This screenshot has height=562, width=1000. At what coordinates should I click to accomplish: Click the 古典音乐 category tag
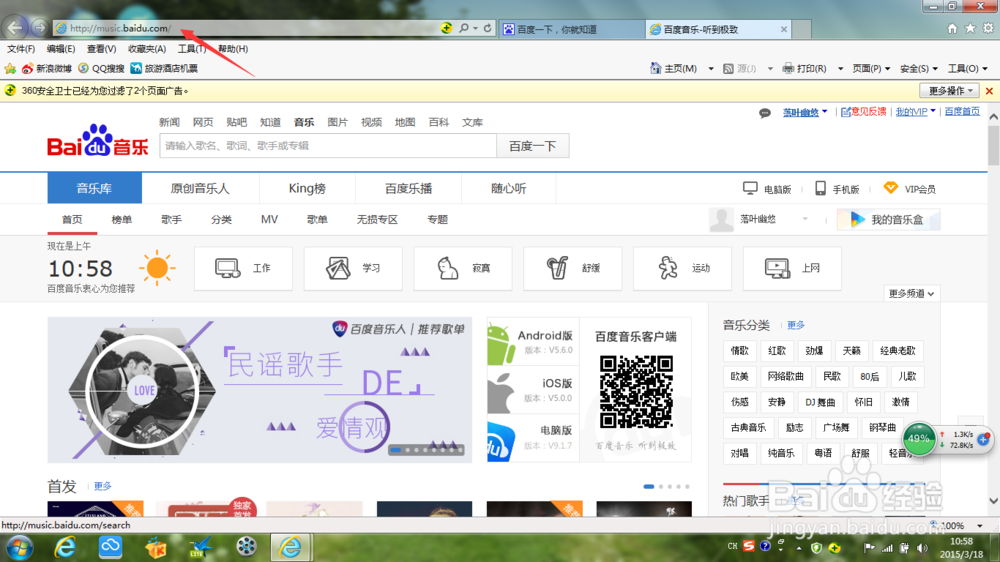pos(748,427)
